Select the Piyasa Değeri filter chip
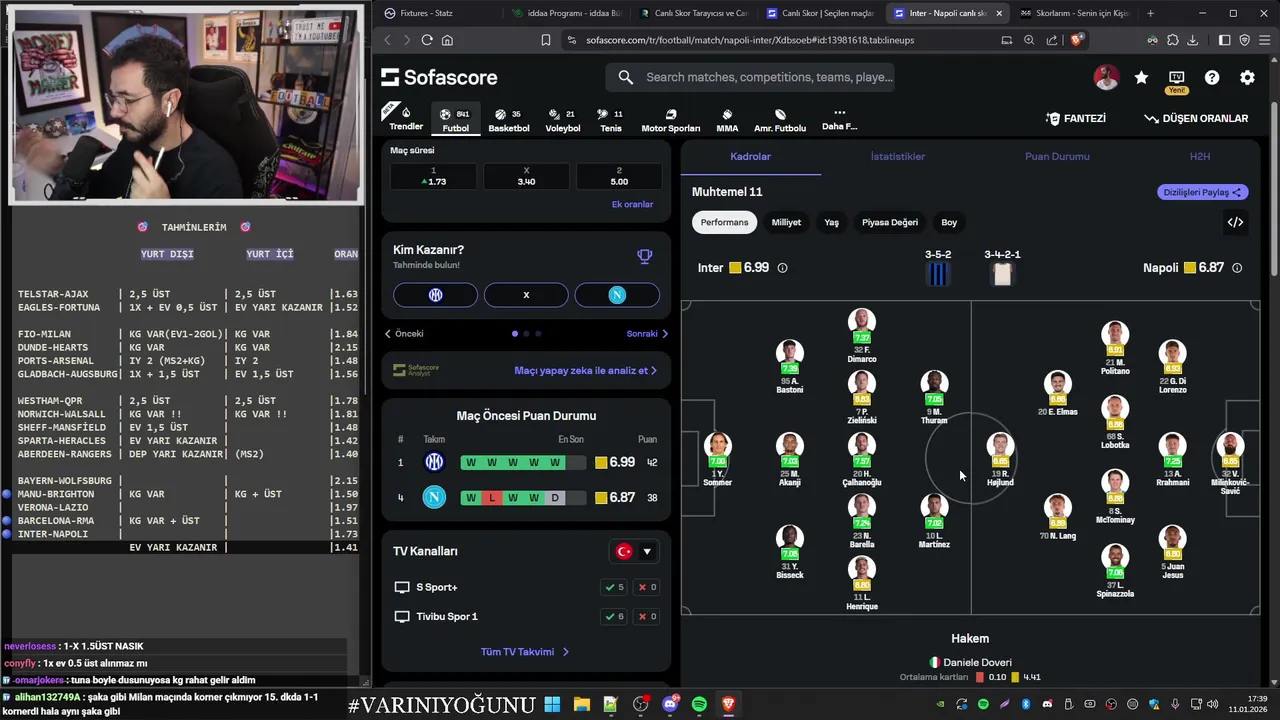This screenshot has width=1280, height=720. coord(890,222)
